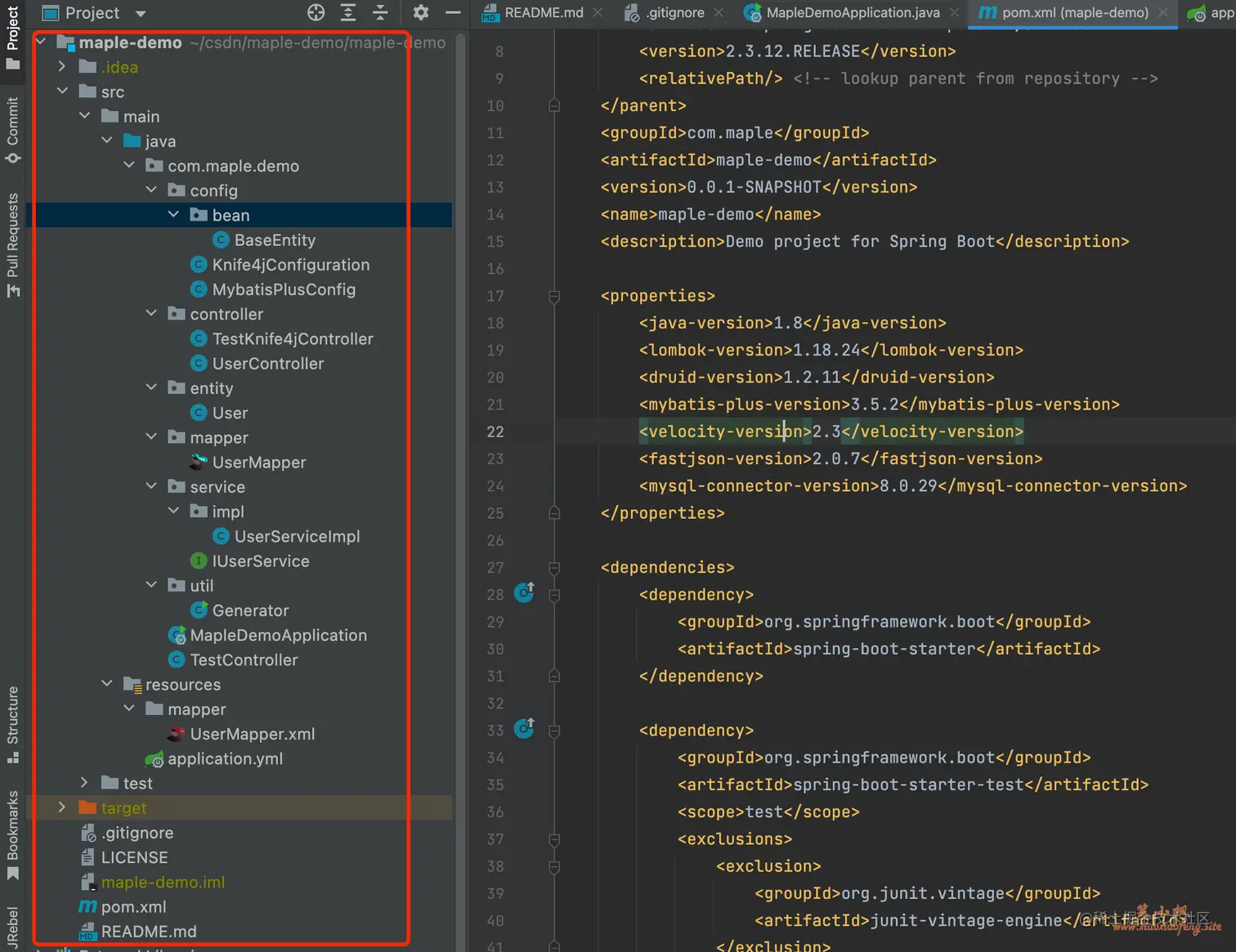Hide the Project panel with minus icon

point(453,12)
